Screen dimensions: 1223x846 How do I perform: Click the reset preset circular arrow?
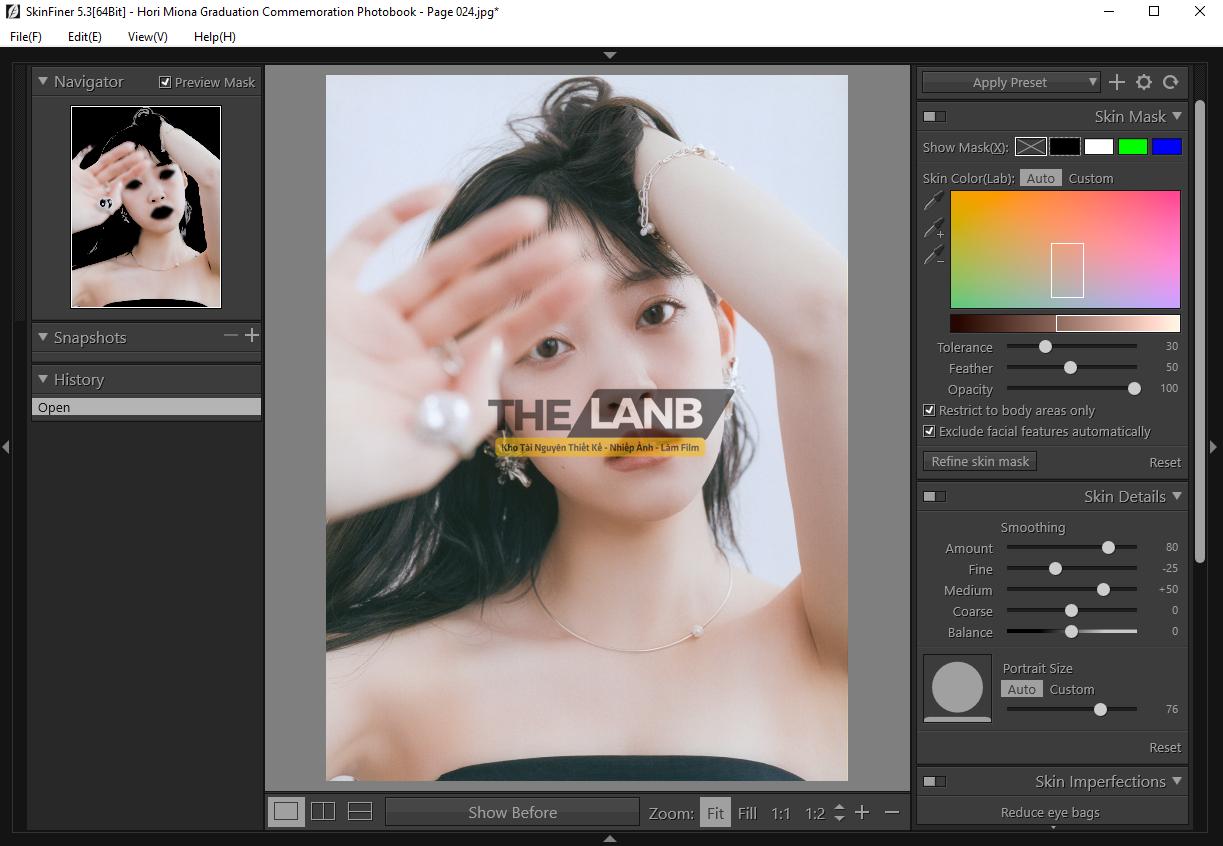pyautogui.click(x=1171, y=82)
